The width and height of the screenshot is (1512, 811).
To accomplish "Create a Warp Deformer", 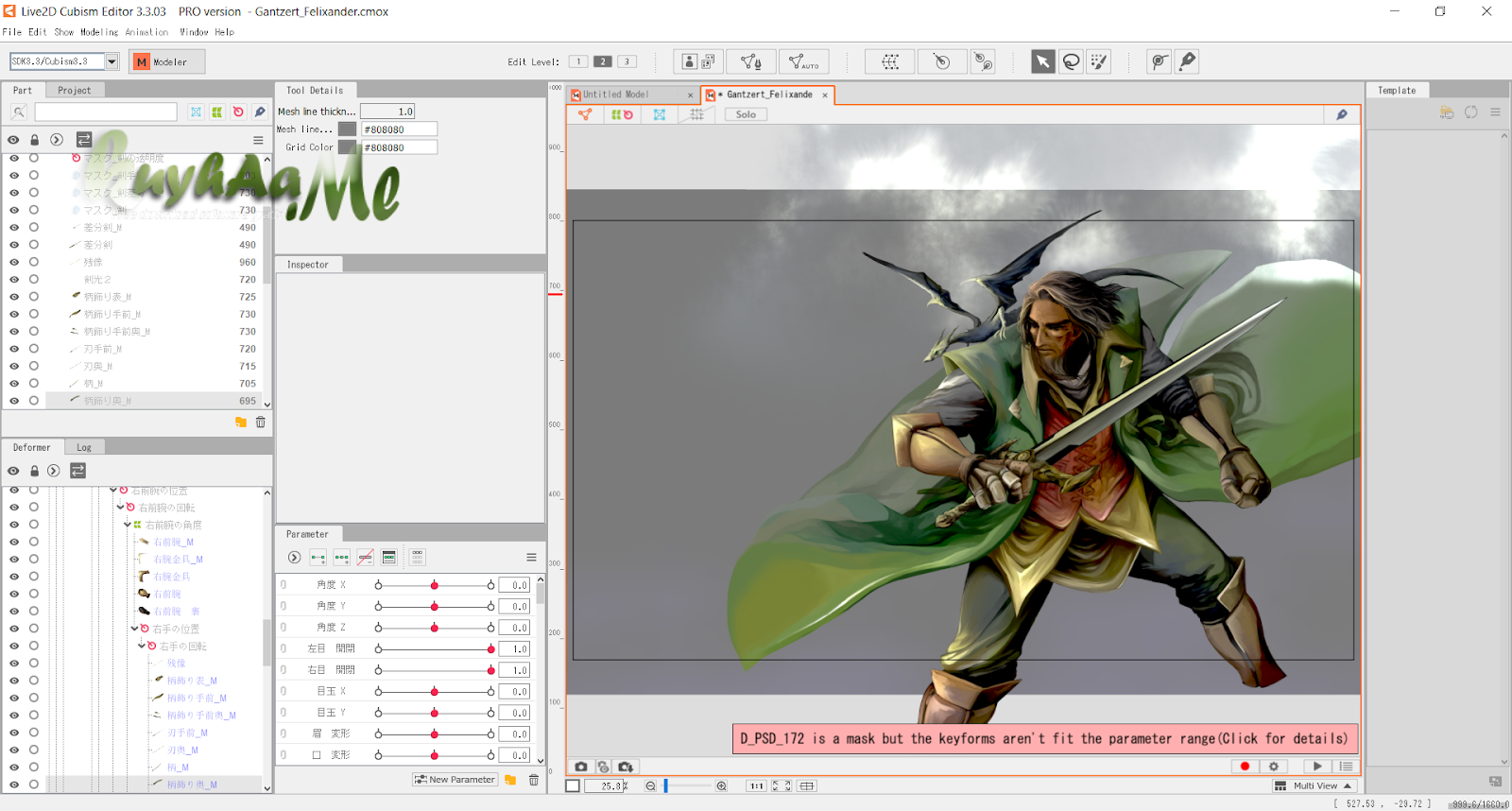I will pyautogui.click(x=890, y=61).
